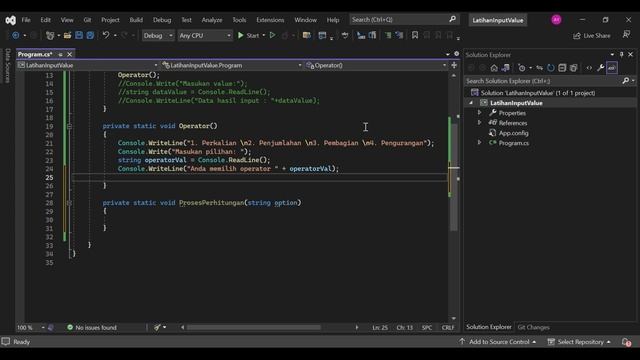
Task: Click Select Repository in status bar
Action: pos(579,342)
